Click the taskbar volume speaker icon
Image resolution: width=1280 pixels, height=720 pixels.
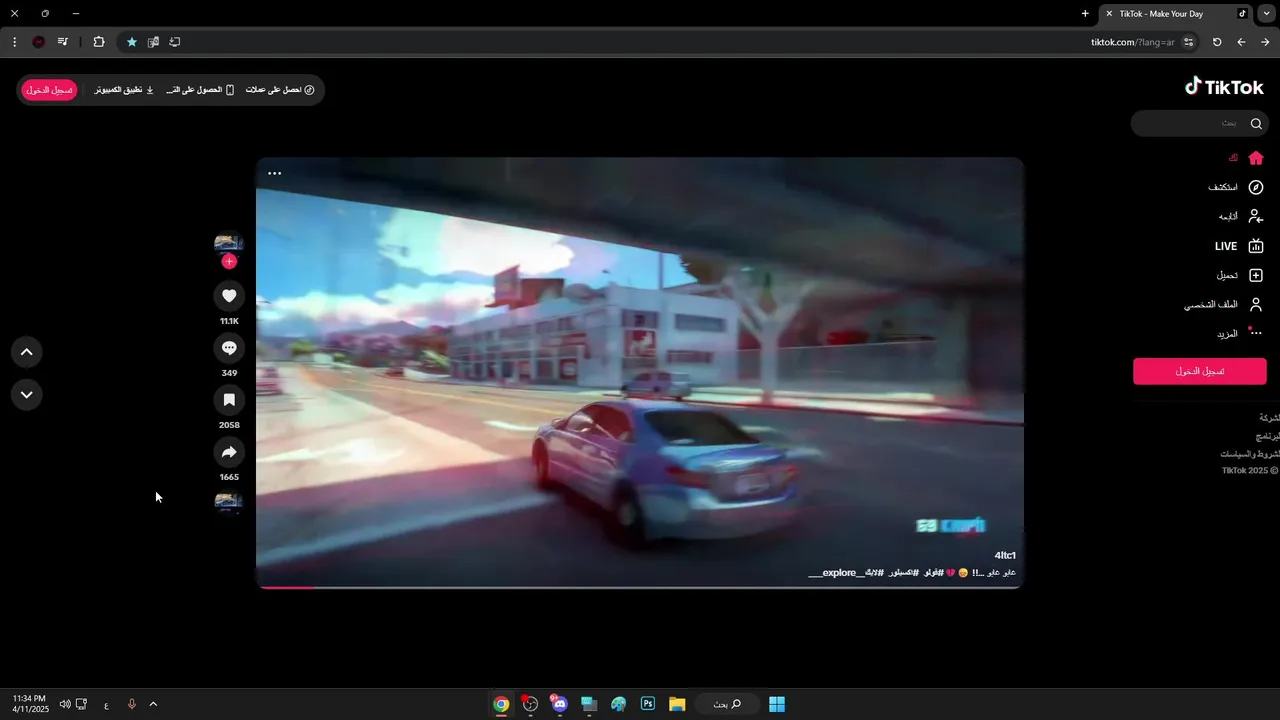(x=65, y=704)
